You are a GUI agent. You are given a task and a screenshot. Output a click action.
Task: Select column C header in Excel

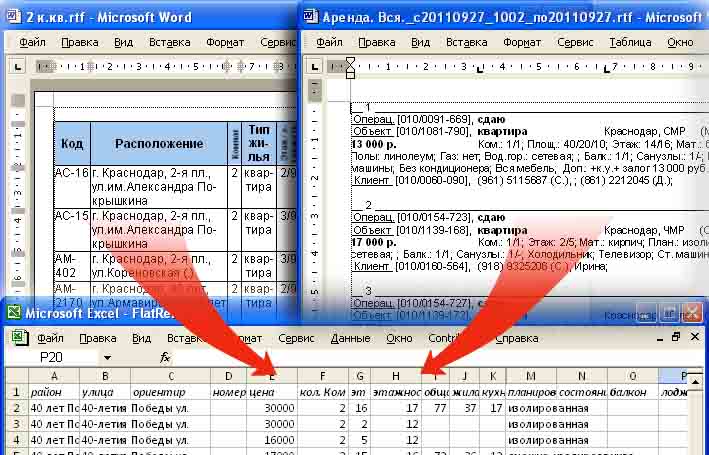pos(171,376)
